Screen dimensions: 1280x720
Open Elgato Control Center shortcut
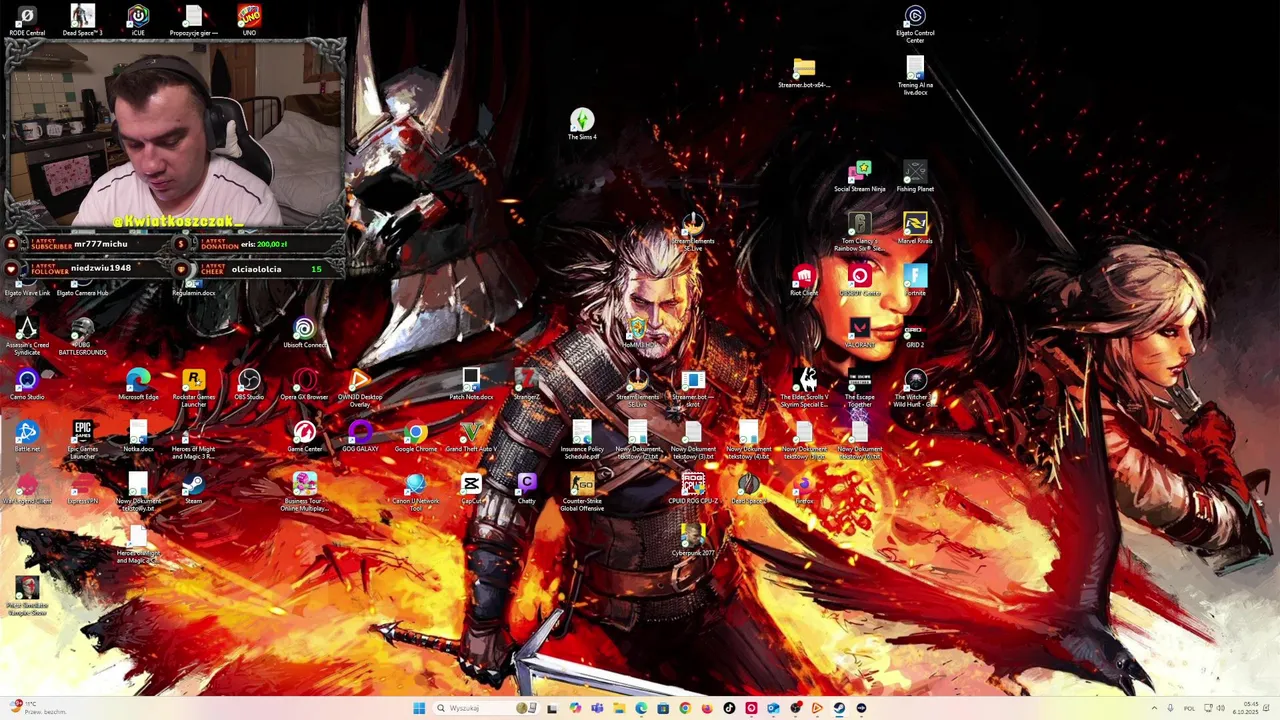(915, 24)
